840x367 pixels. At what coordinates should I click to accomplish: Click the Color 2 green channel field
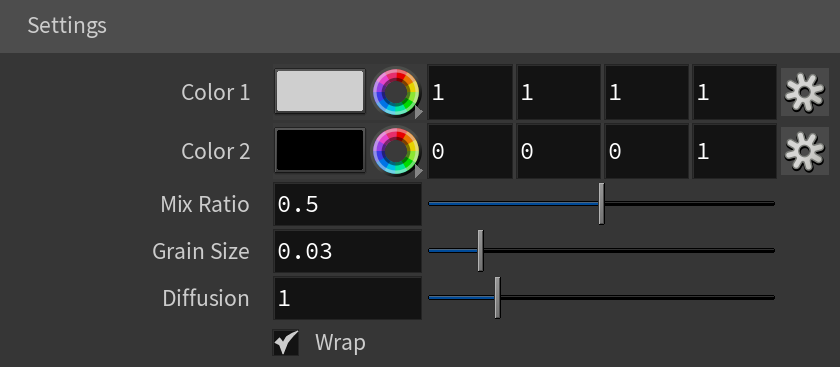(558, 152)
